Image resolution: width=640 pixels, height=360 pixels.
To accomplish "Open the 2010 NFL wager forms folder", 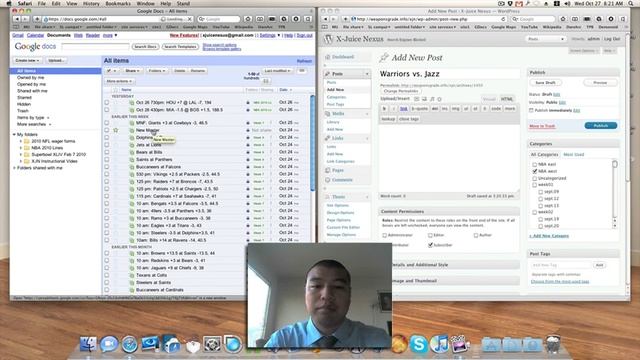I will point(53,141).
